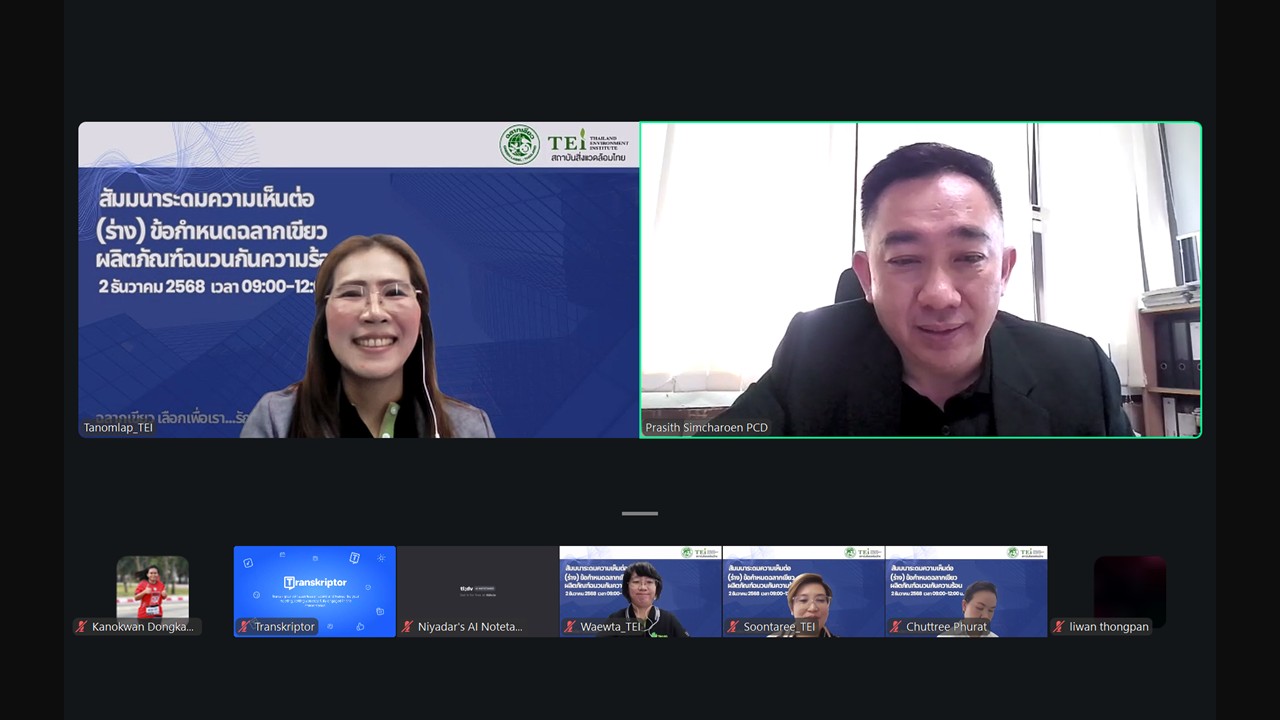This screenshot has height=720, width=1280.
Task: Click Soontaree_TEI's muted microphone icon
Action: (733, 627)
